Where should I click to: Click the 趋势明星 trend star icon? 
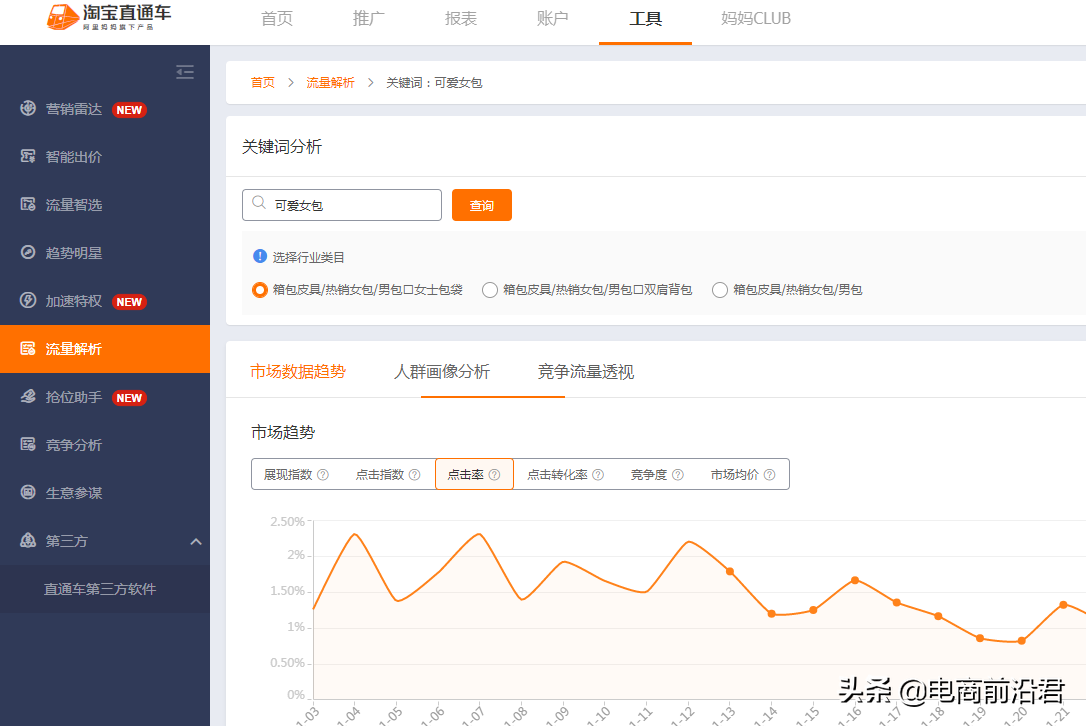pos(75,253)
